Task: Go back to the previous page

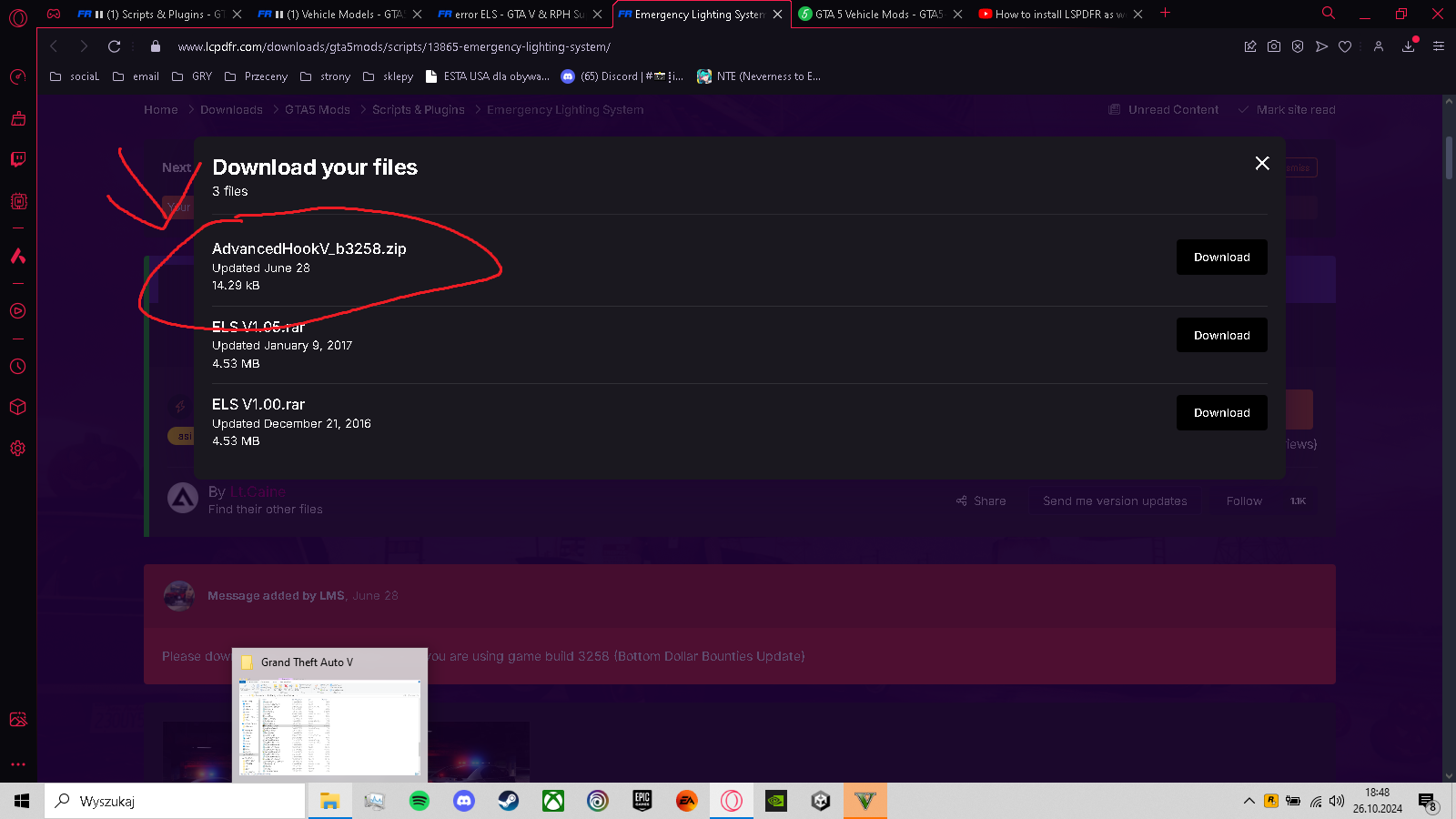Action: (x=54, y=46)
